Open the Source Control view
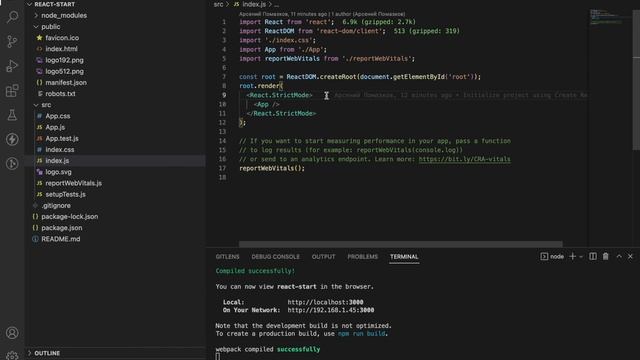This screenshot has width=640, height=360. pos(12,41)
